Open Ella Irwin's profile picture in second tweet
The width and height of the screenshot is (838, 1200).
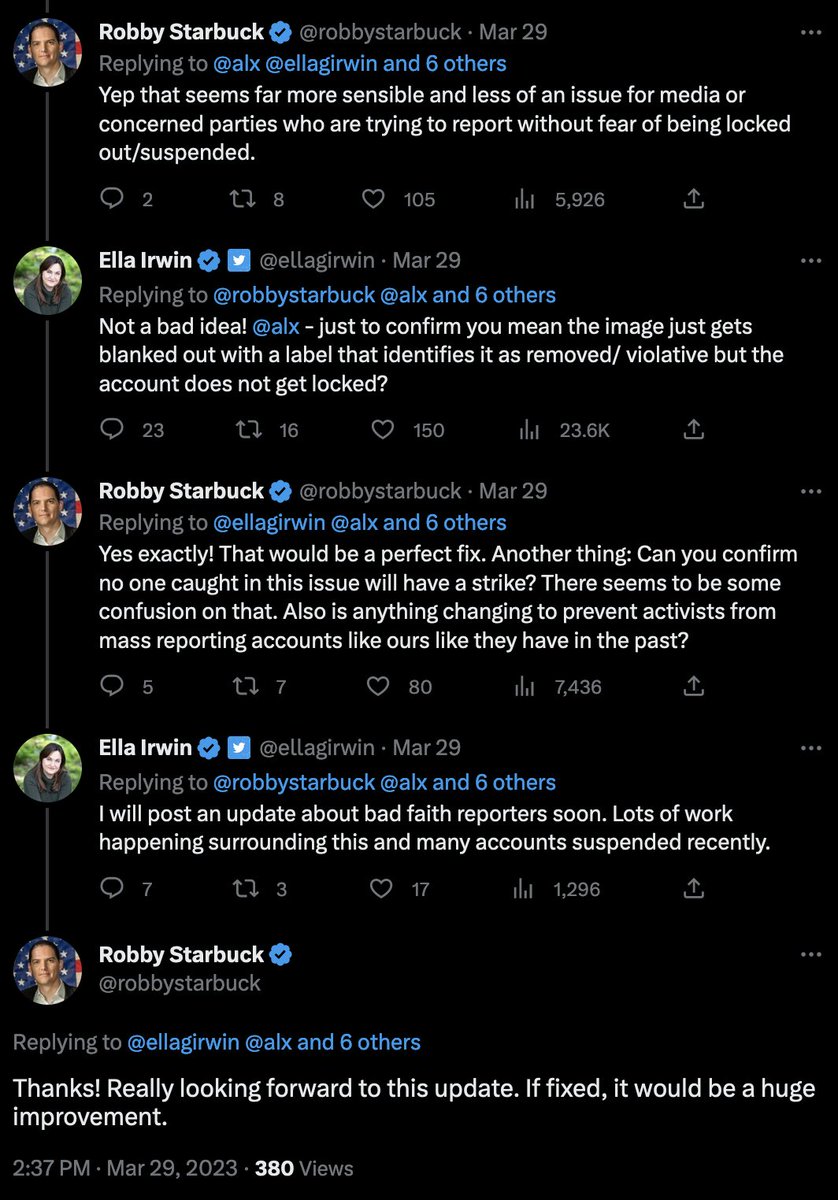point(47,280)
